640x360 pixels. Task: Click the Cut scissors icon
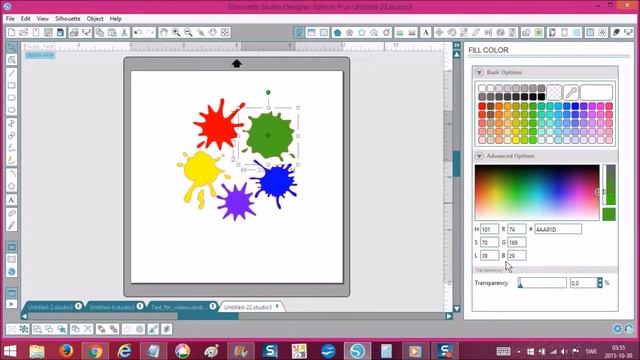124,32
